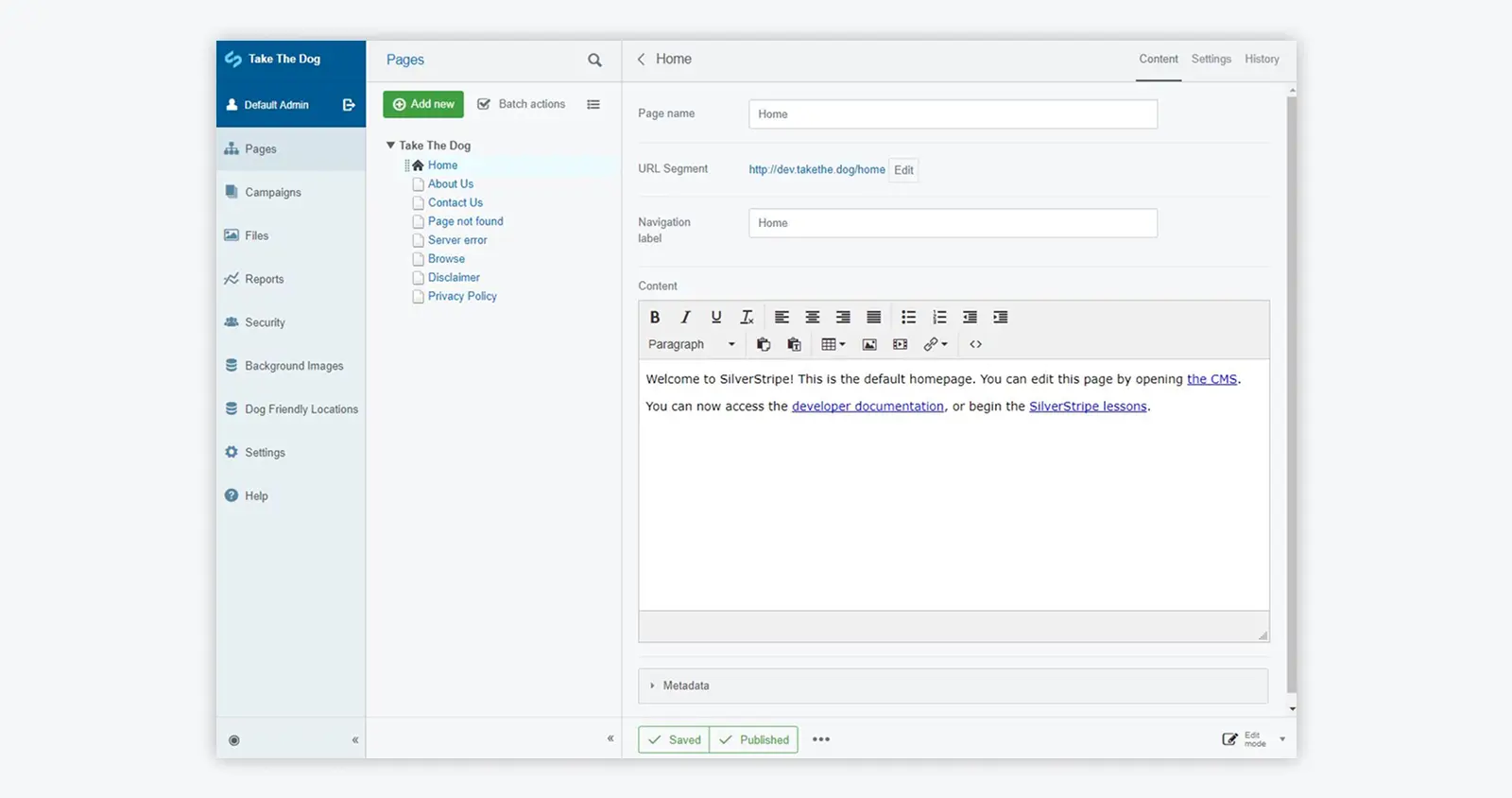
Task: Follow 'the CMS' link in content
Action: click(1211, 379)
